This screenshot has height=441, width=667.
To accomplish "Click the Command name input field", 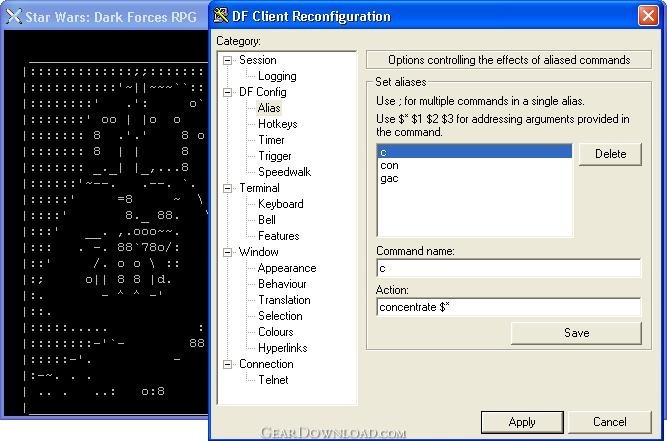I will tap(508, 268).
